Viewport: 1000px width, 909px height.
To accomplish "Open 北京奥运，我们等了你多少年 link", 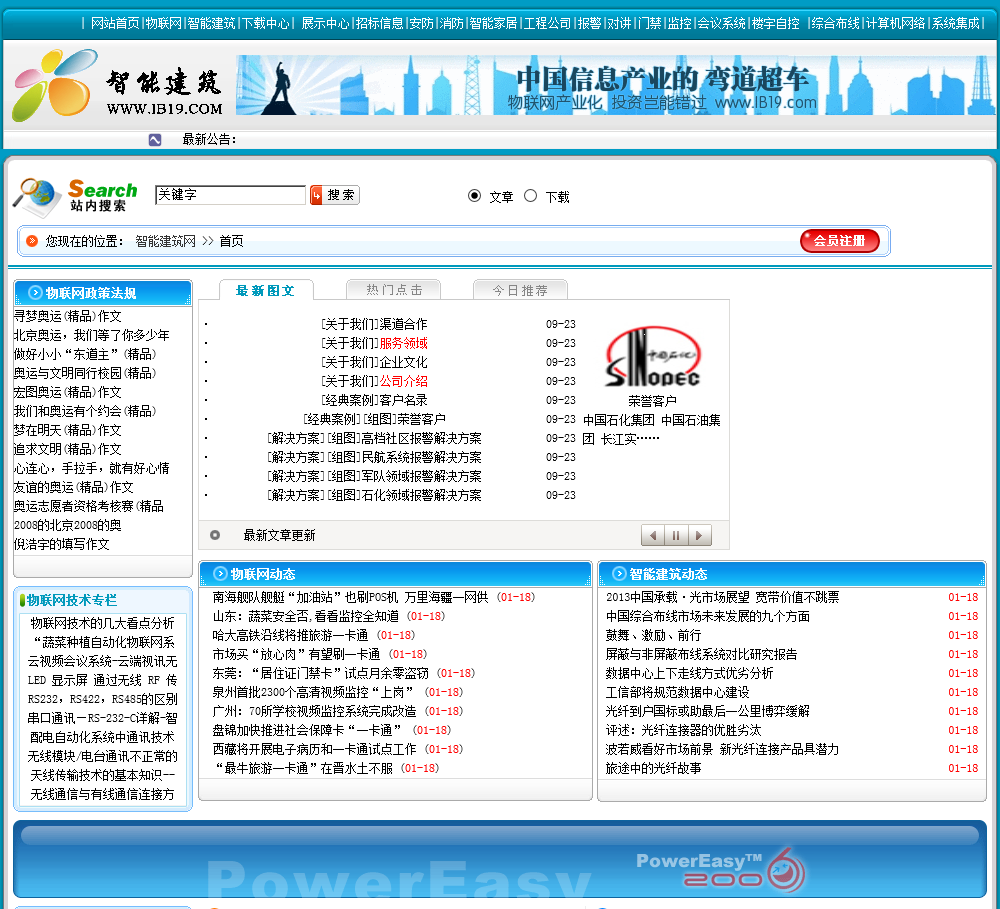I will [x=92, y=335].
